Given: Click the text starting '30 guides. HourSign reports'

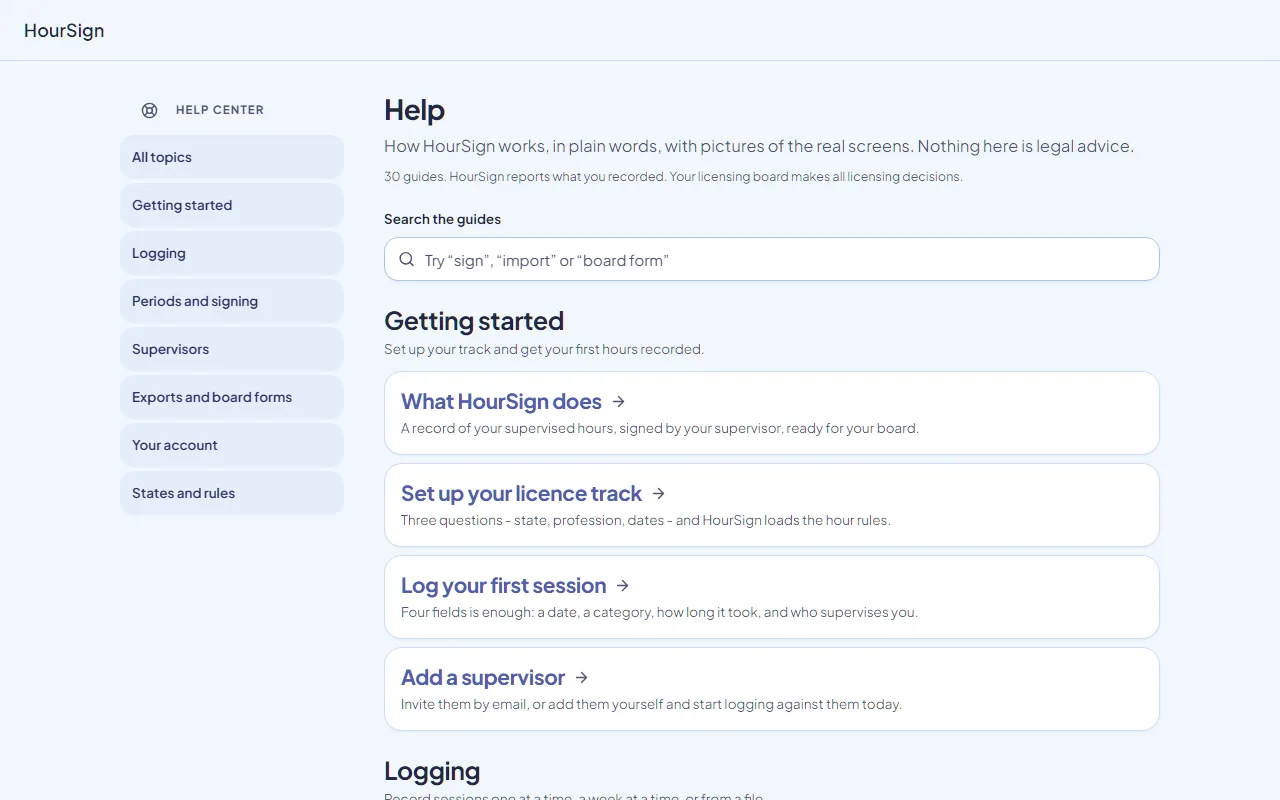Looking at the screenshot, I should 673,176.
